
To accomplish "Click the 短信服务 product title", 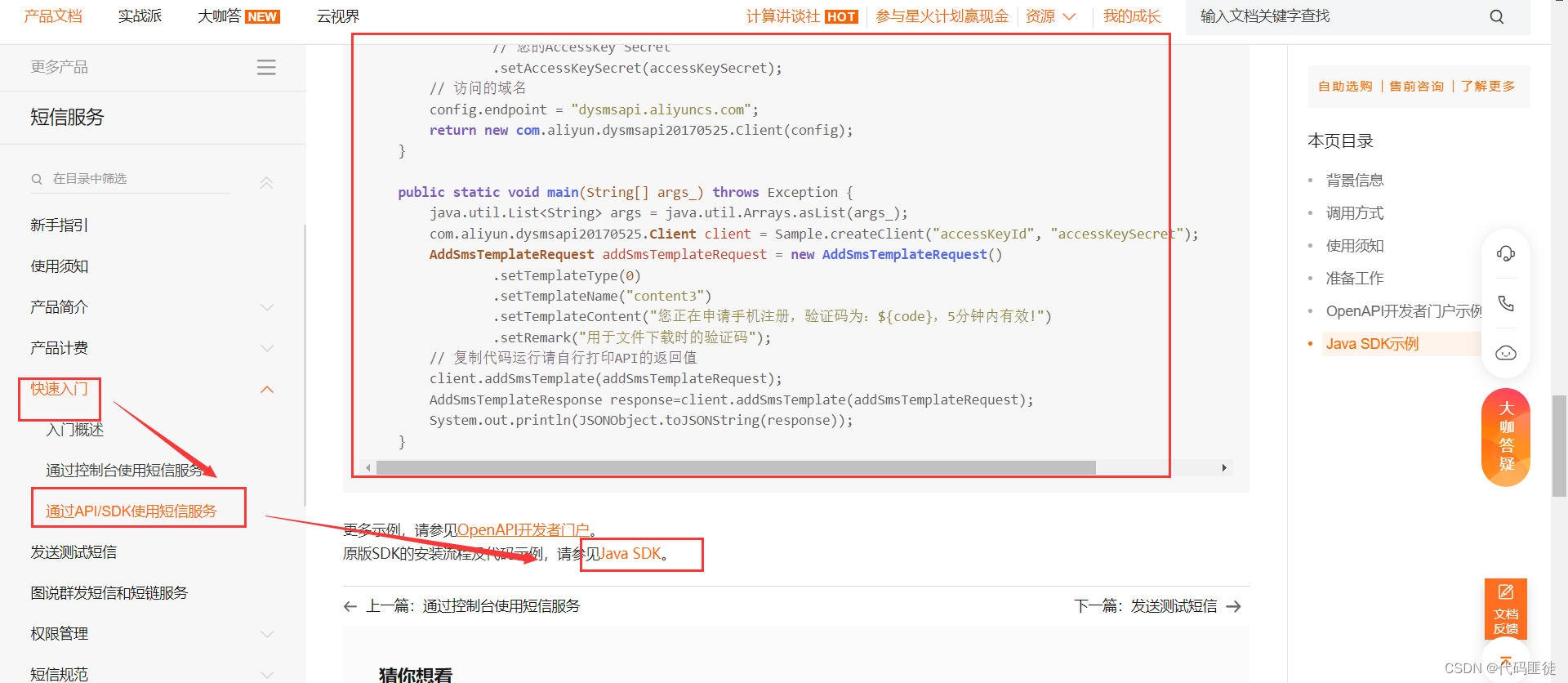I will click(67, 118).
